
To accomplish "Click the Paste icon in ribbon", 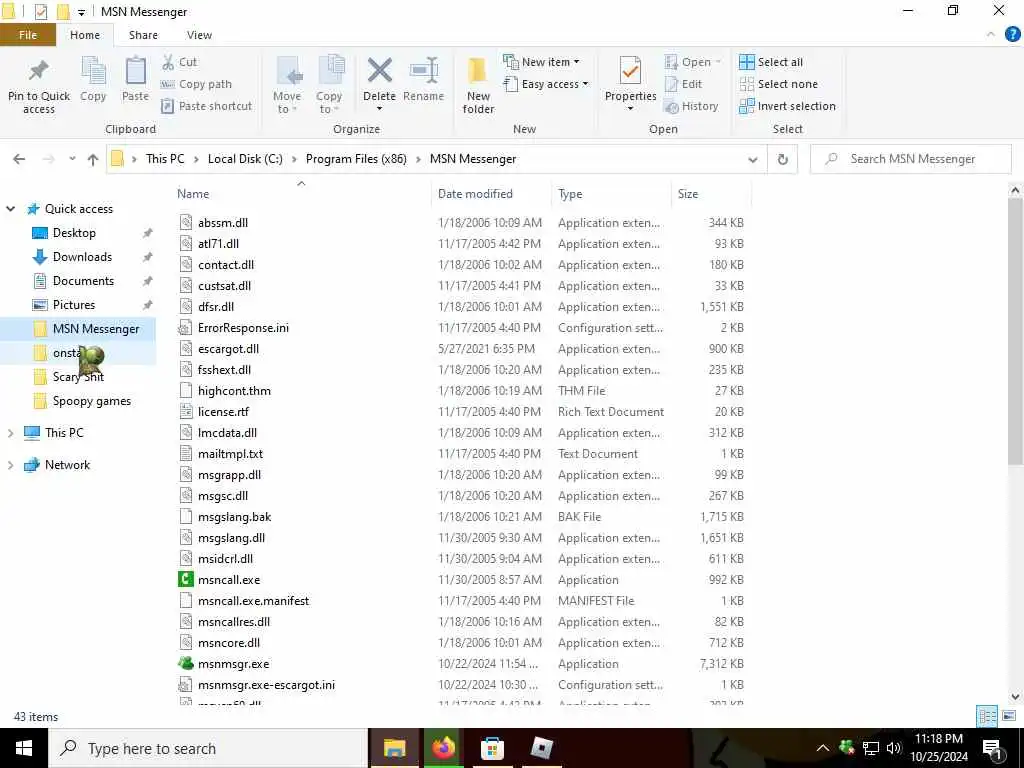I will tap(135, 71).
